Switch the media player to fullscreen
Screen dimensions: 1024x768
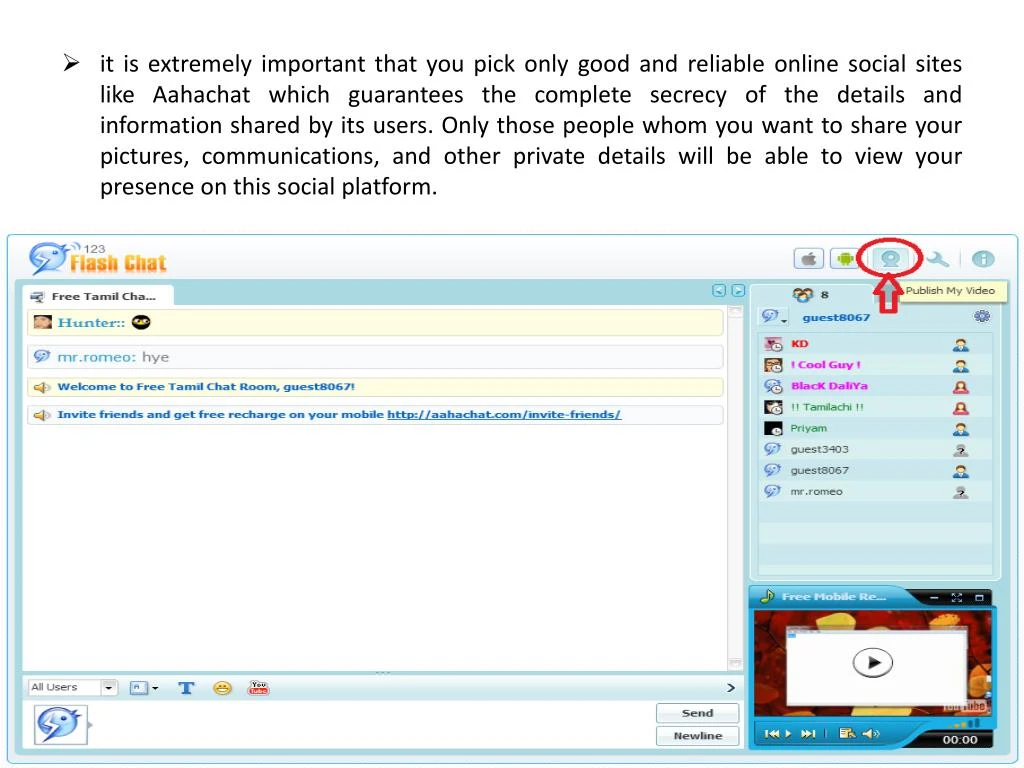click(x=957, y=598)
